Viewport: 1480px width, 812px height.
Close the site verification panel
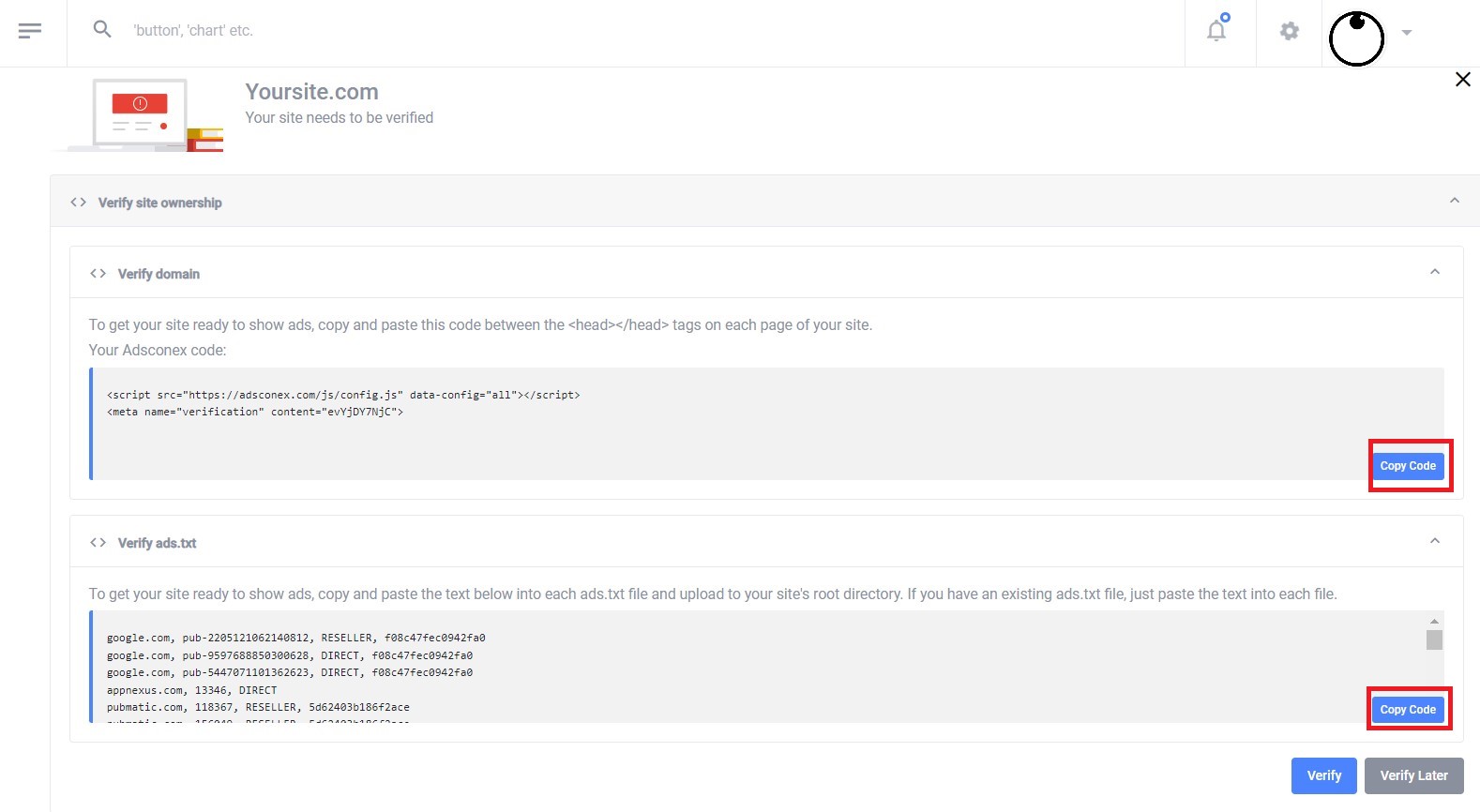(x=1462, y=80)
